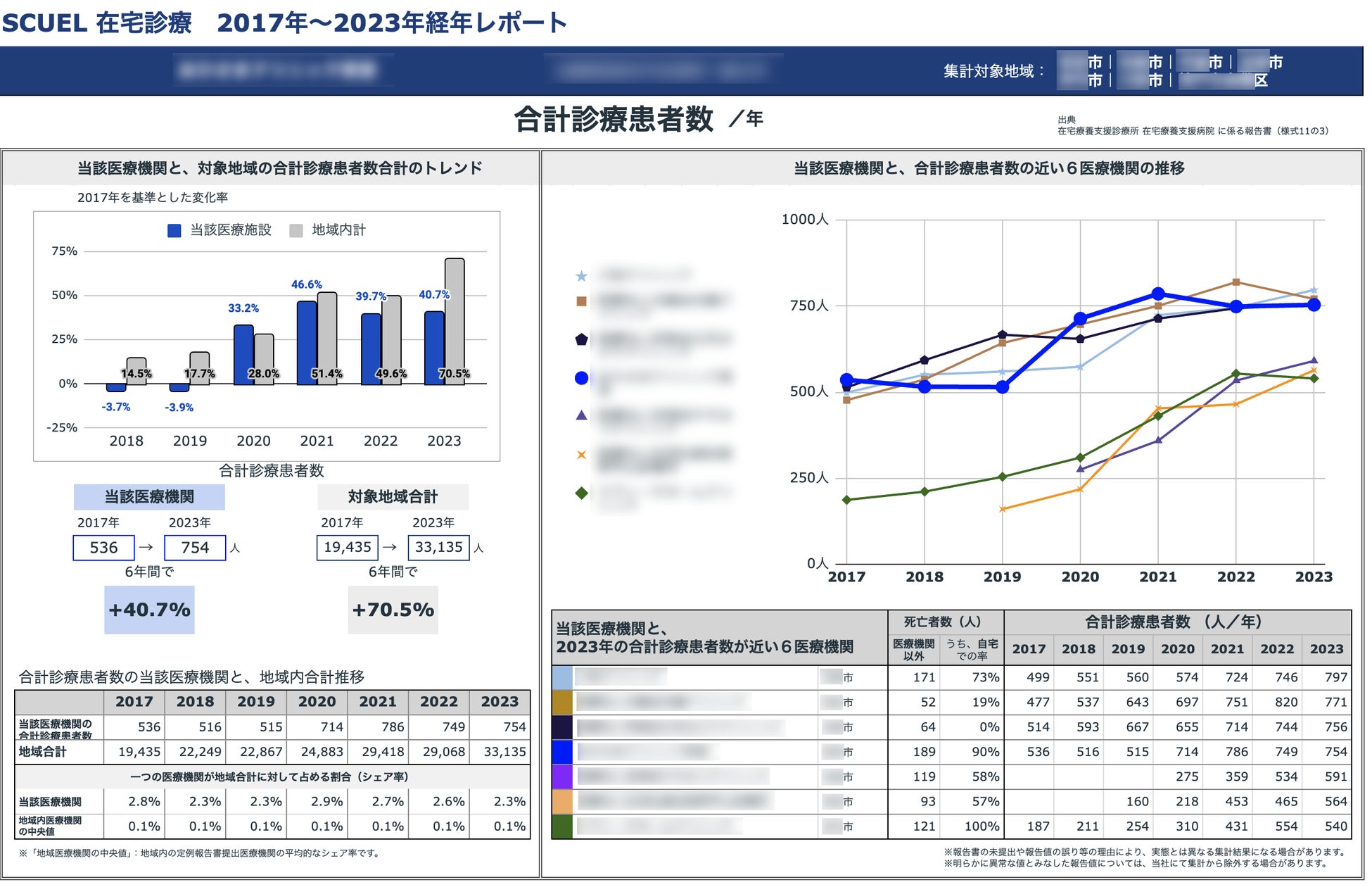Image resolution: width=1372 pixels, height=887 pixels.
Task: Click the +40.7% growth badge
Action: coord(149,610)
